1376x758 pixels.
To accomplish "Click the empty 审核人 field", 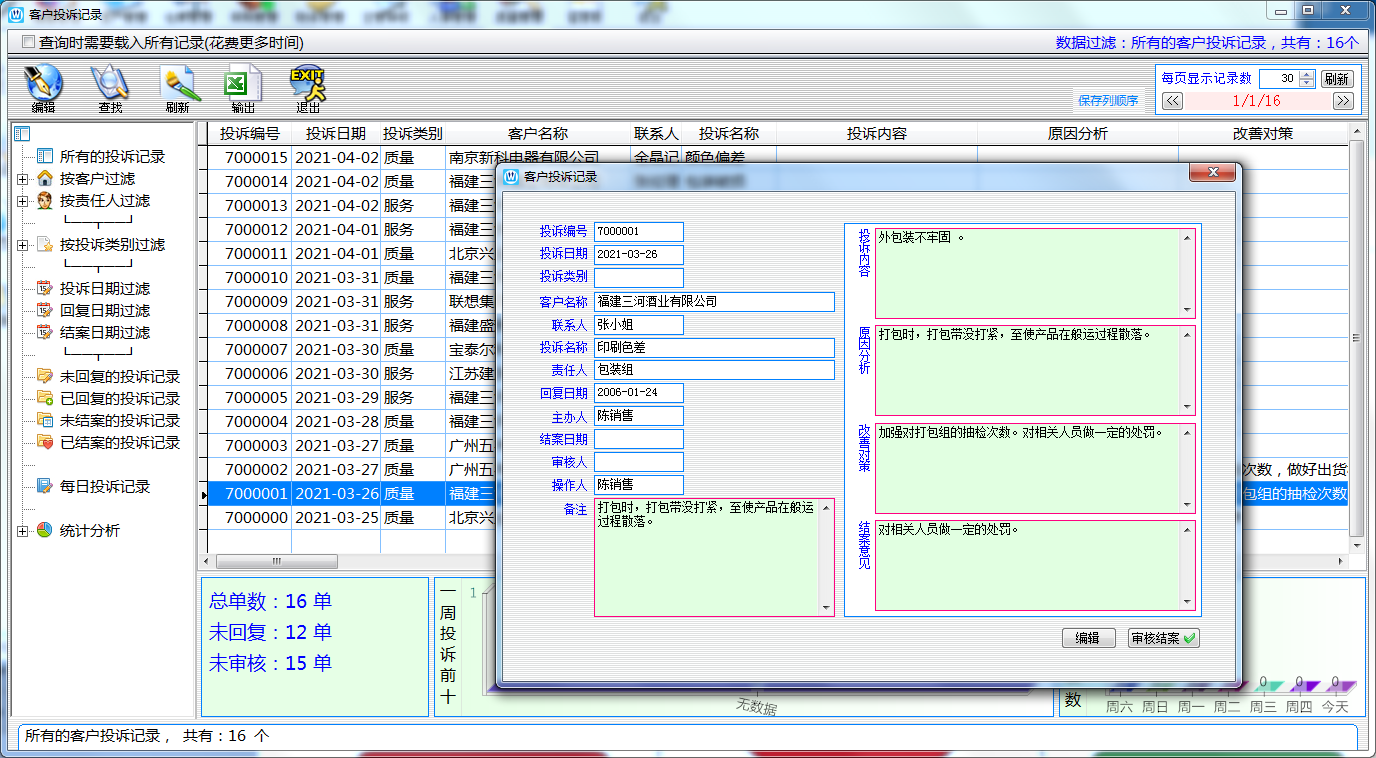I will [x=639, y=462].
